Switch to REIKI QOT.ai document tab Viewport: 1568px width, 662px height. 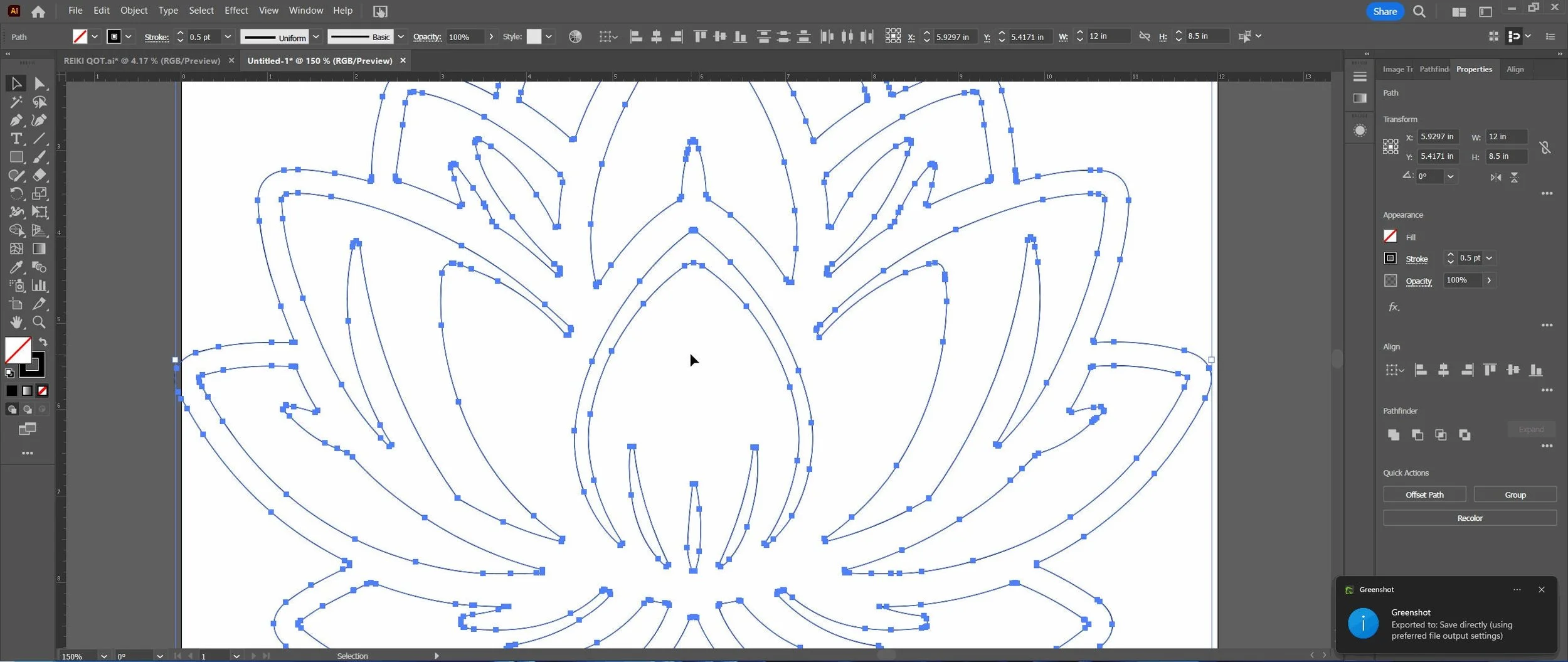click(142, 61)
